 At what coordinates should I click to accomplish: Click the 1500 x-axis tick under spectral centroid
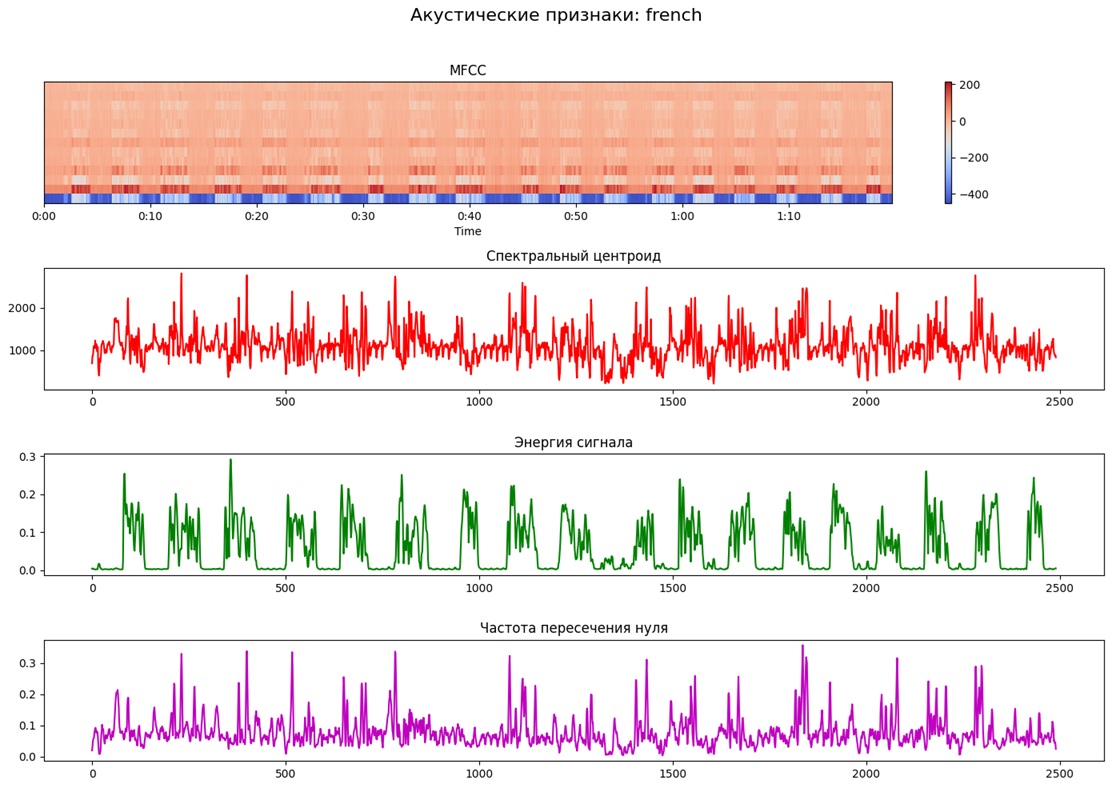(672, 401)
